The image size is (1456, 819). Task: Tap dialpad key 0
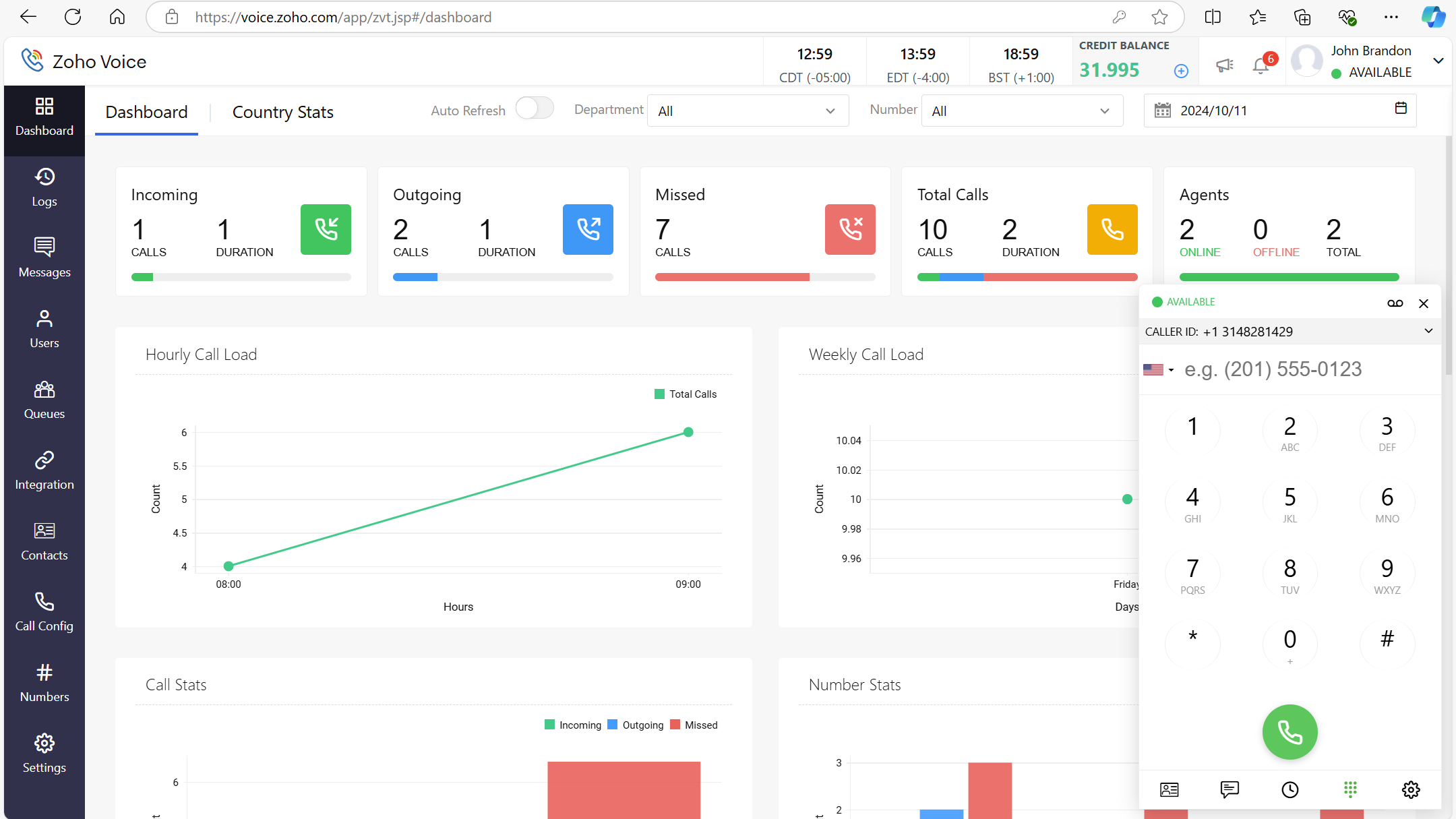click(1290, 646)
